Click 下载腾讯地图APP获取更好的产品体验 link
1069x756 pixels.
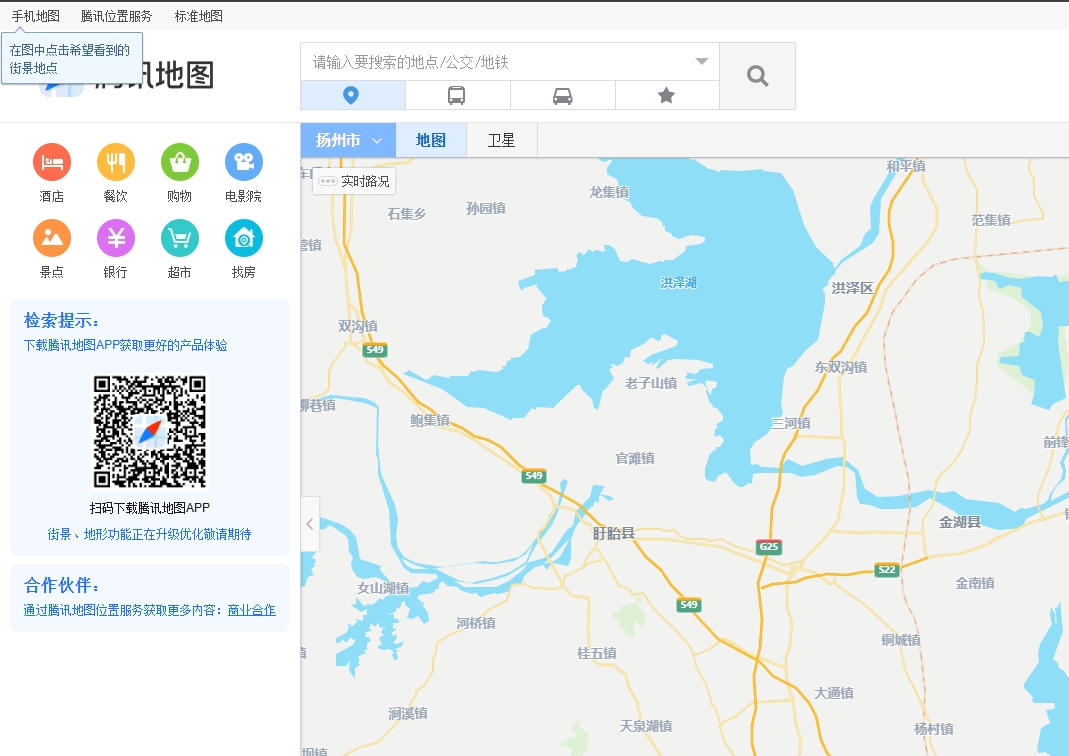(125, 345)
